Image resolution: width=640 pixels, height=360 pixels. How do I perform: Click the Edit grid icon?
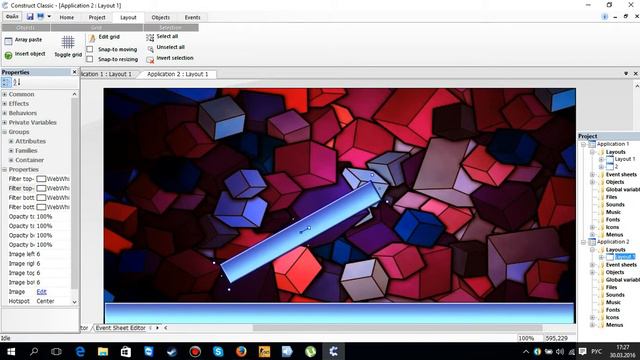click(x=92, y=38)
